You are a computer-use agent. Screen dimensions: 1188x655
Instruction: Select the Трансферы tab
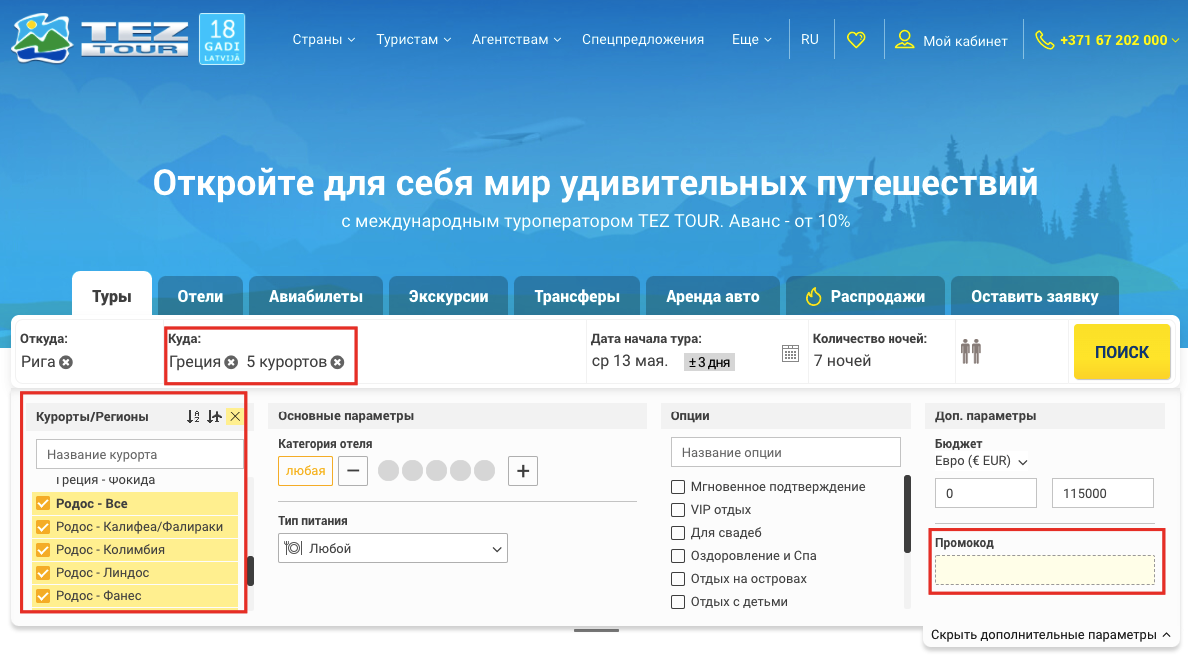577,296
